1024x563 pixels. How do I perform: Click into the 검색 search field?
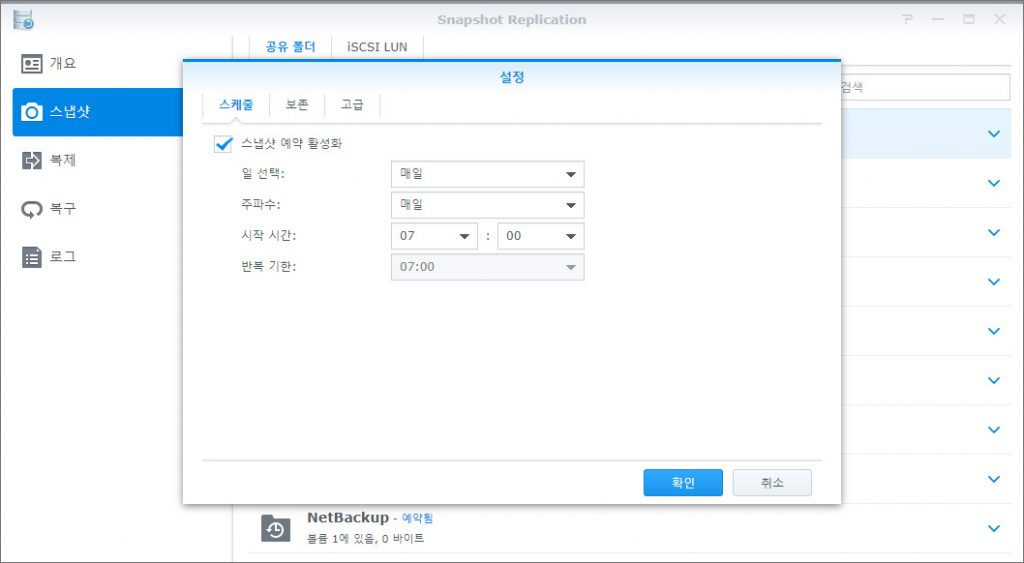pos(925,87)
